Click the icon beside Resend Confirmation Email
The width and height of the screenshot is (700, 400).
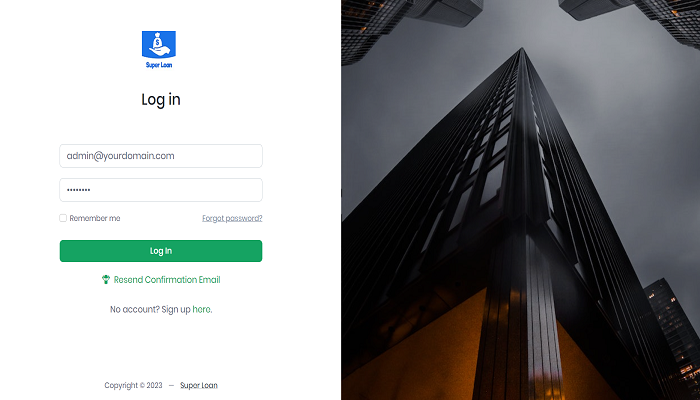(x=106, y=279)
